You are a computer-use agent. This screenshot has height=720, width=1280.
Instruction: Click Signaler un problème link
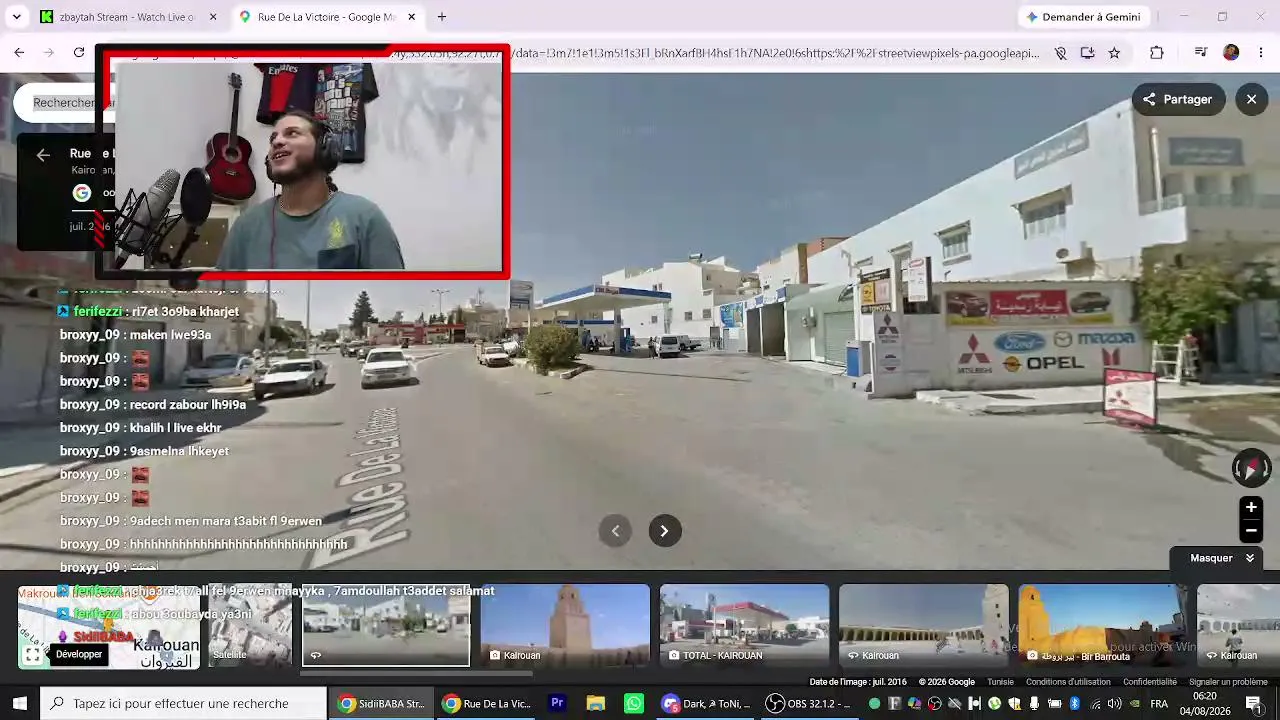(1228, 682)
